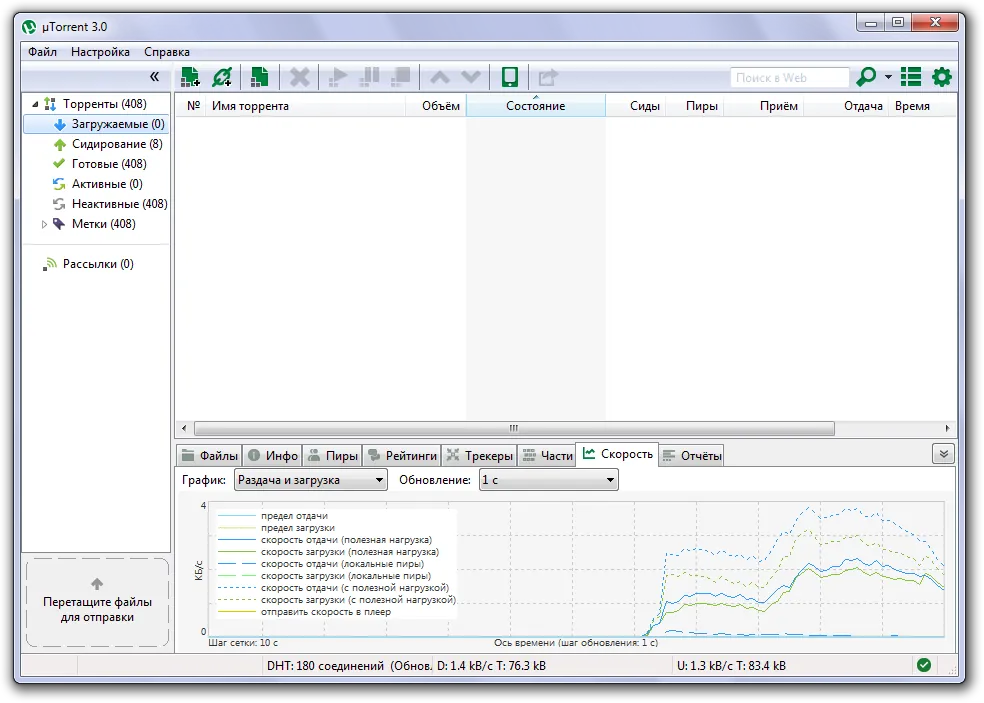Image resolution: width=984 pixels, height=703 pixels.
Task: Toggle the detail pane collapse button
Action: 942,454
